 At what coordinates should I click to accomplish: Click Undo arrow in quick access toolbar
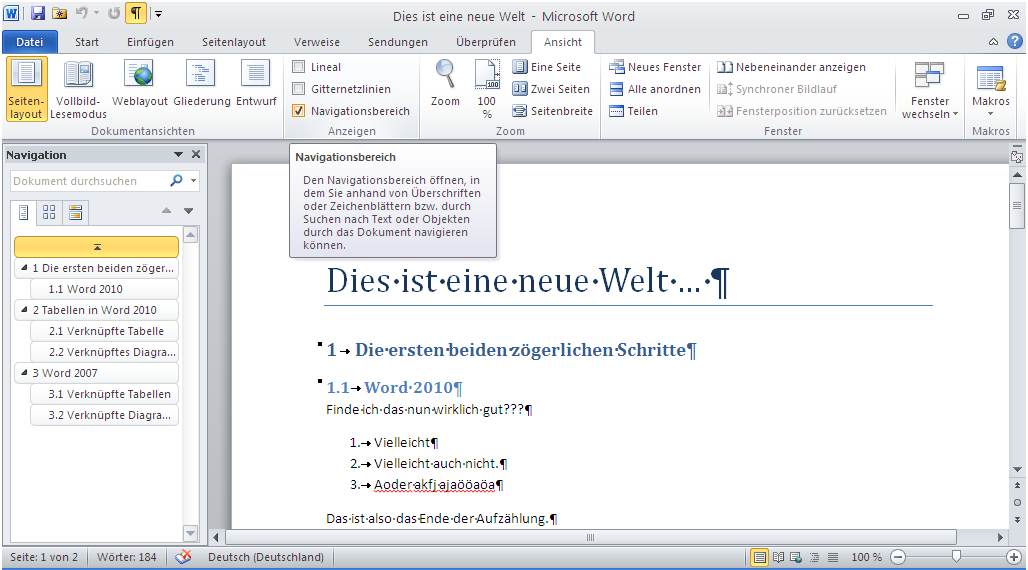(x=81, y=13)
